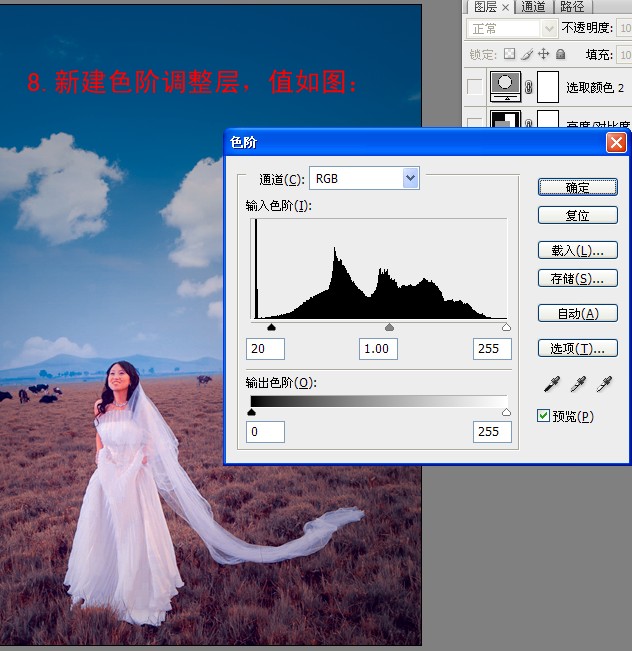The image size is (632, 651).
Task: Close the 色阶 dialog
Action: click(616, 143)
